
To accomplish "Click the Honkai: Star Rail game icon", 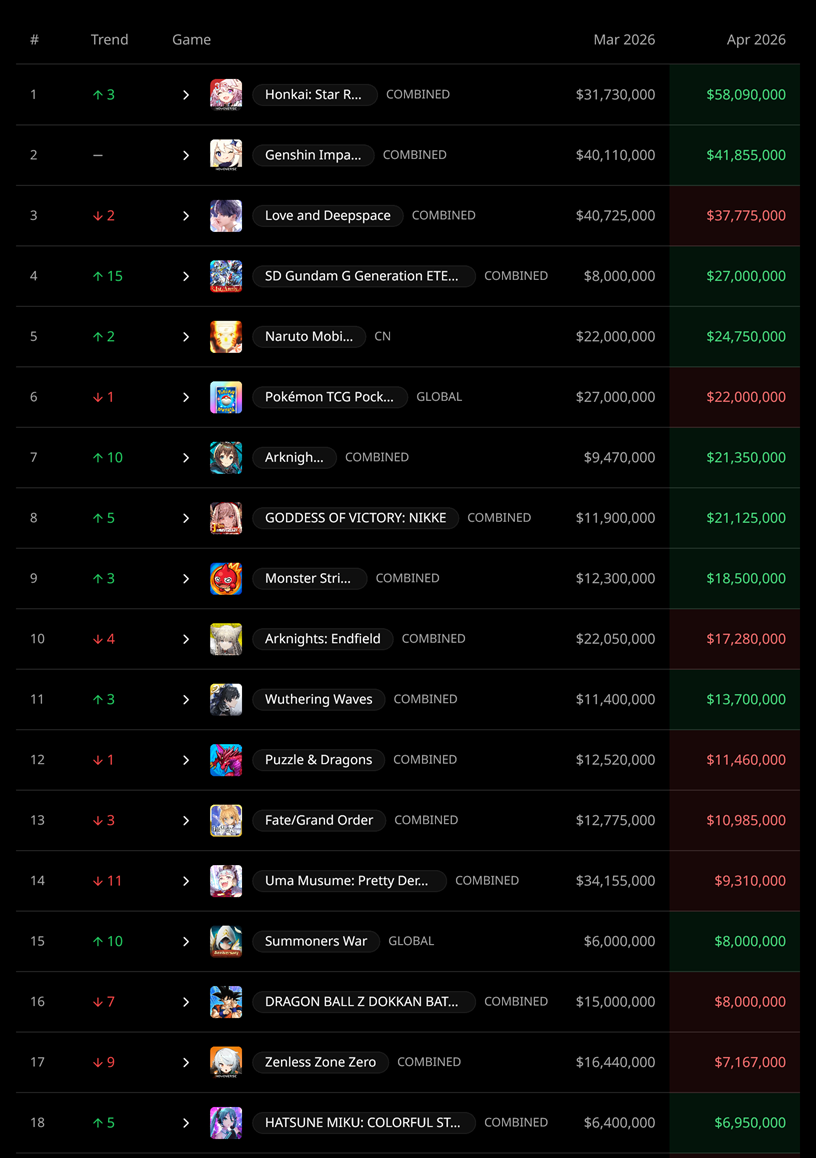I will (226, 95).
